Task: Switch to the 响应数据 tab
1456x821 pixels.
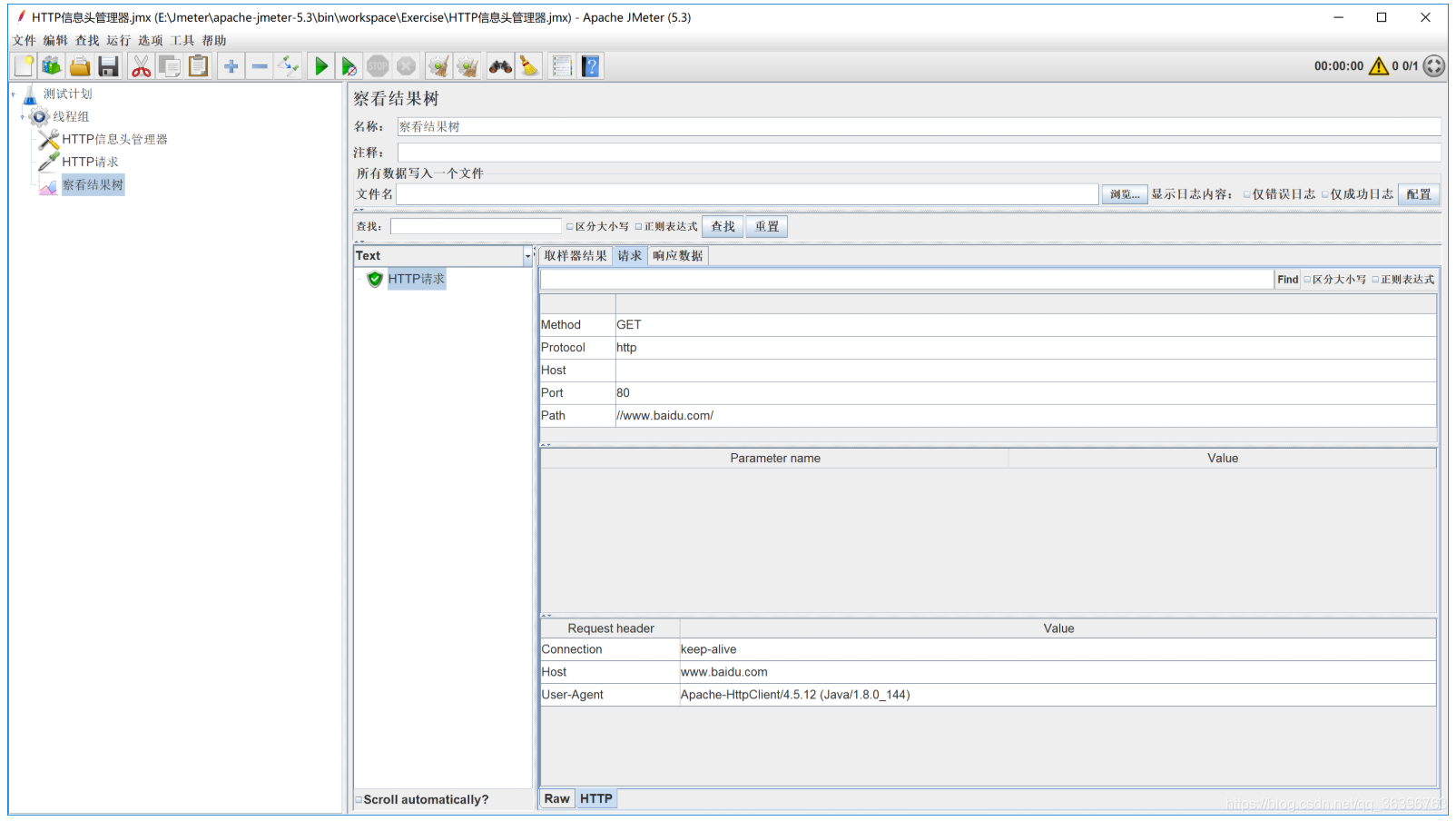Action: click(x=677, y=256)
